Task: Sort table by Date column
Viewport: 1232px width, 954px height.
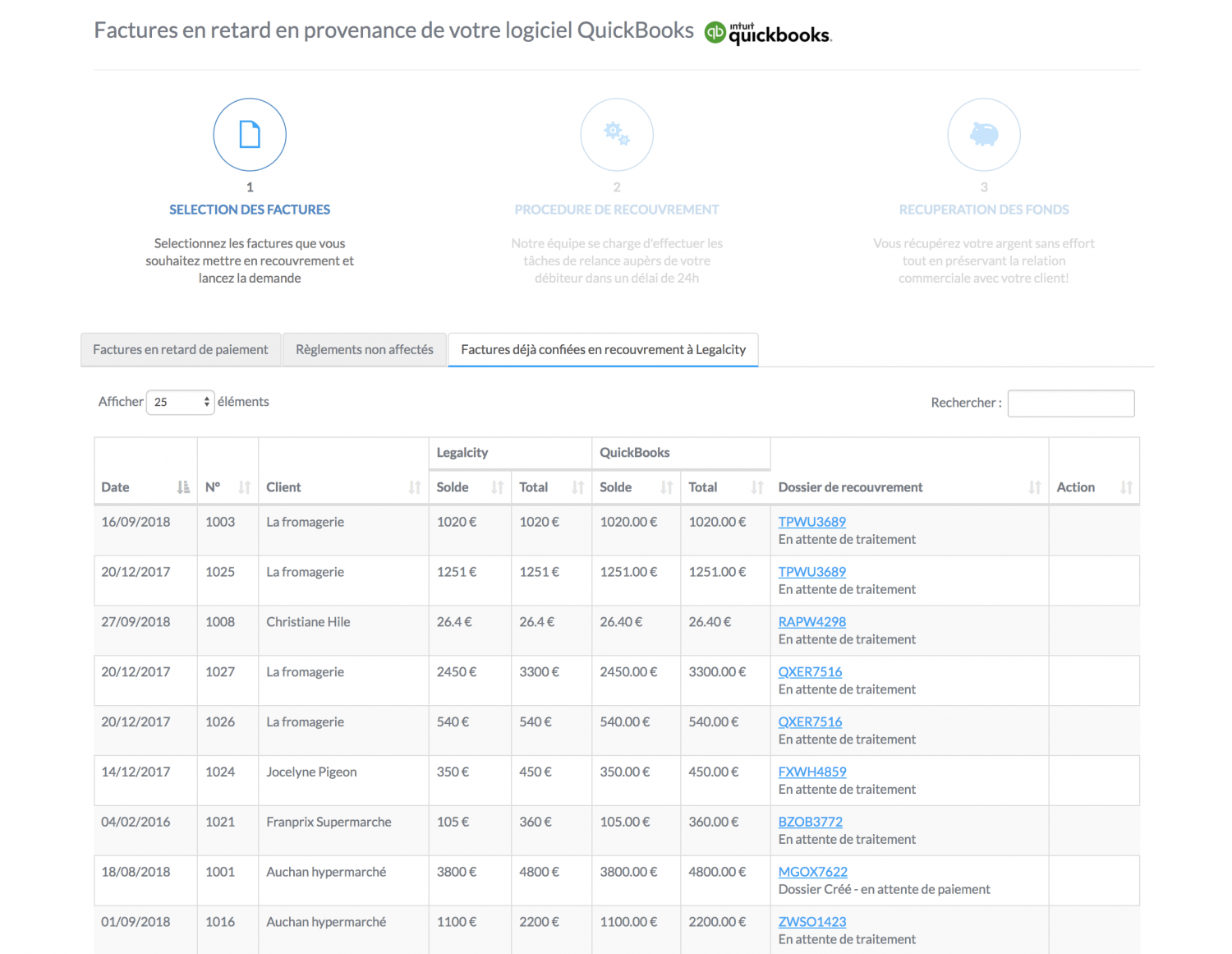Action: tap(145, 487)
